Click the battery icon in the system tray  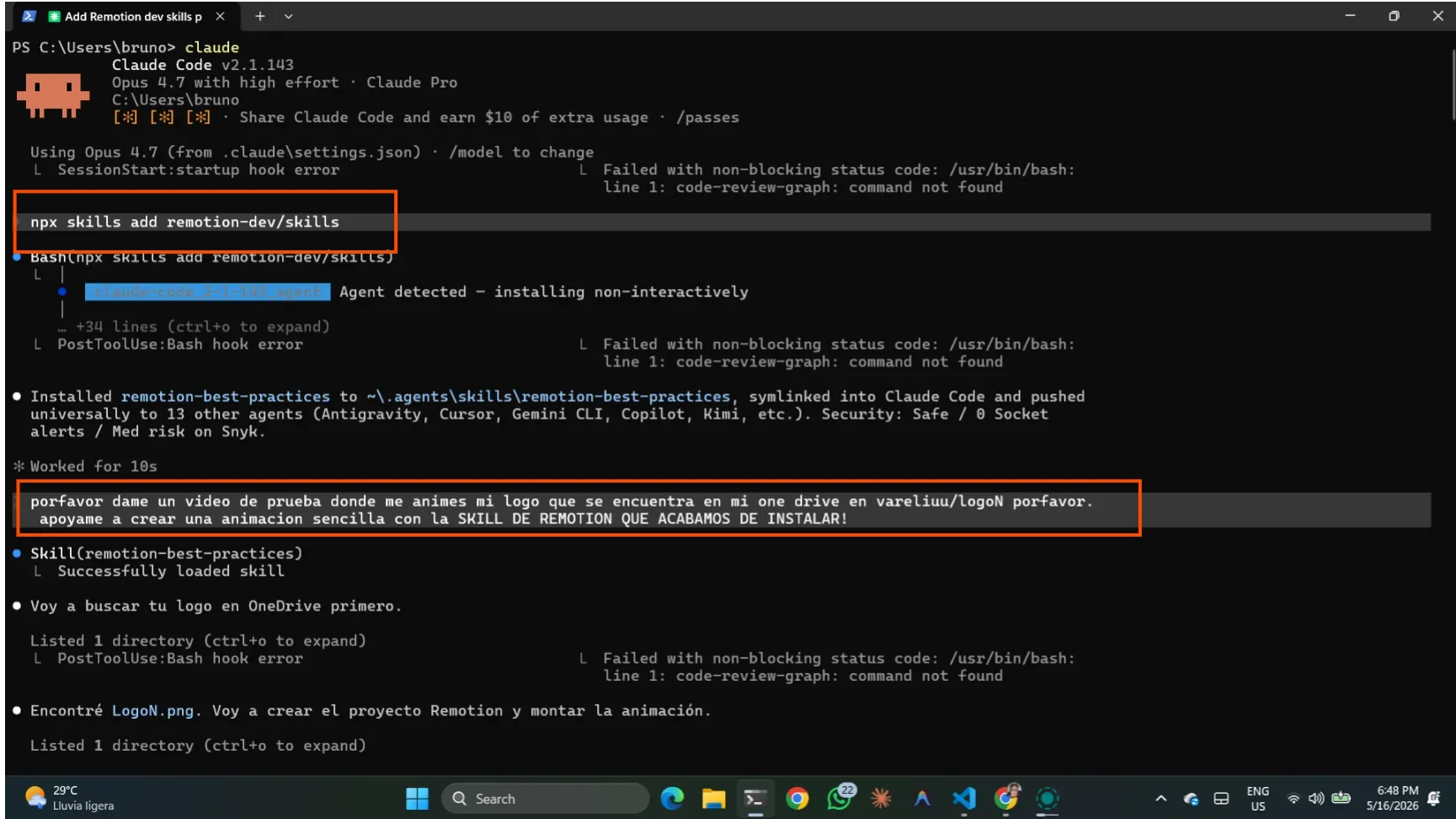click(1341, 798)
